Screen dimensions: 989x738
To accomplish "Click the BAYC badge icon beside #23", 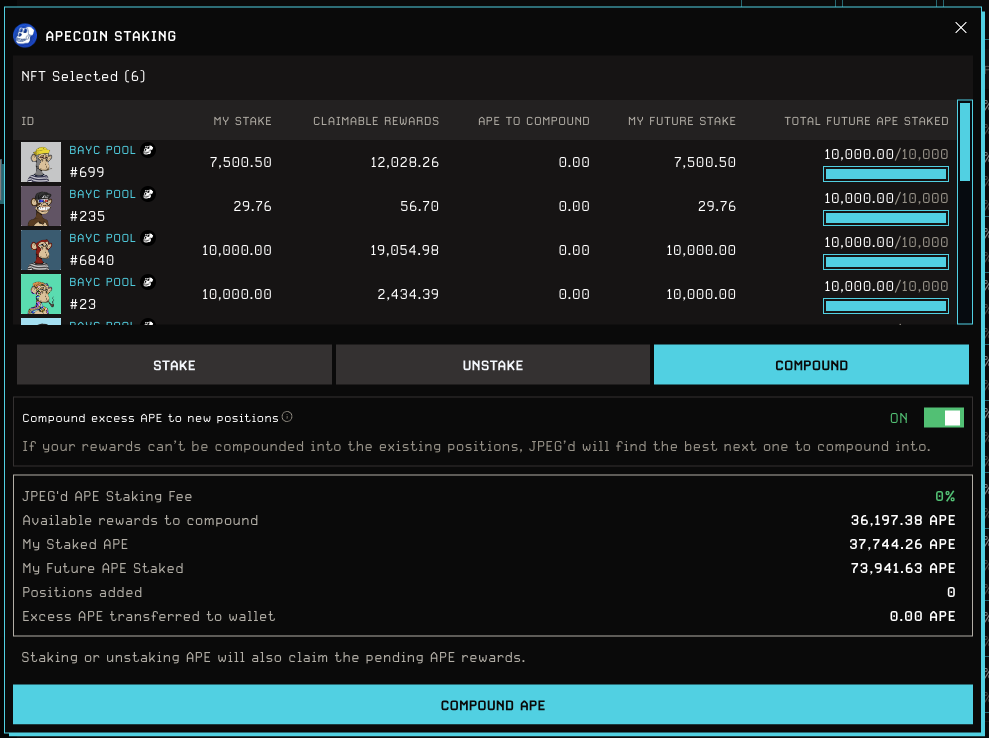I will click(148, 282).
